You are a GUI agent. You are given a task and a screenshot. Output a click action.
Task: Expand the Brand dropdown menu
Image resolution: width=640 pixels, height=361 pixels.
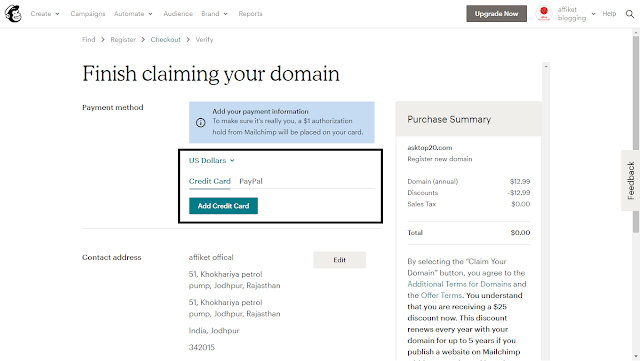tap(214, 14)
